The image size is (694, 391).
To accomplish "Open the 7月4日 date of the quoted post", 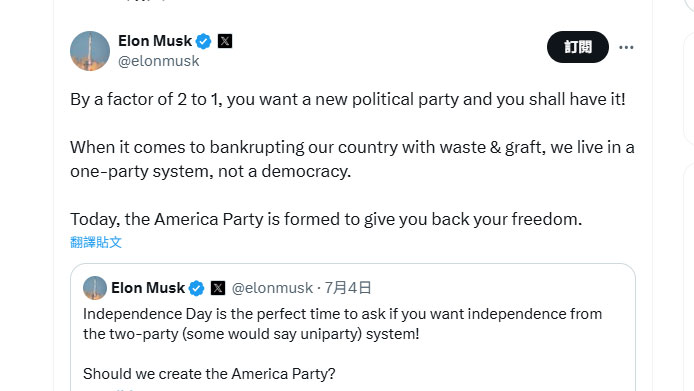I will pyautogui.click(x=348, y=288).
